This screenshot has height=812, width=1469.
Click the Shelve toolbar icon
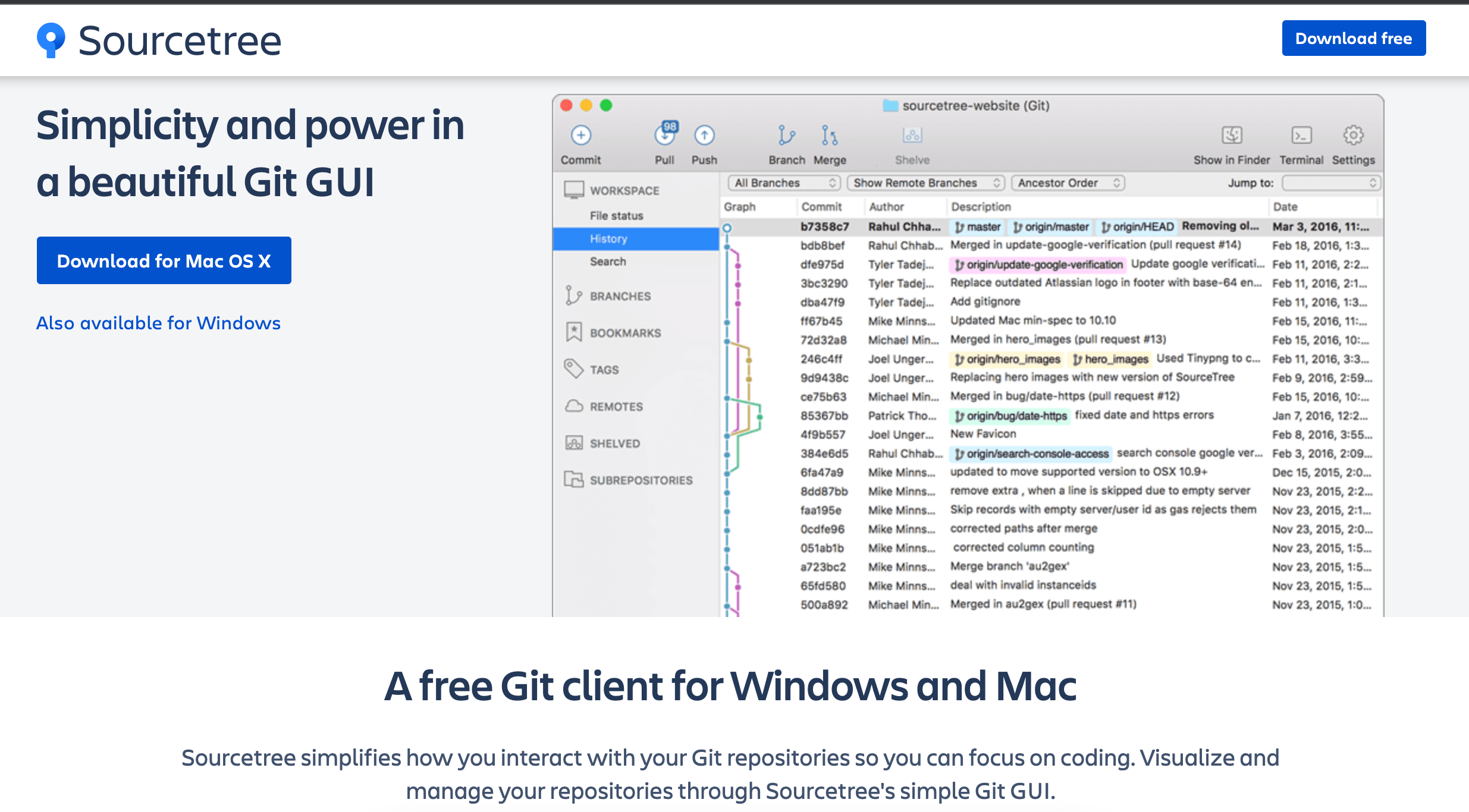(x=912, y=136)
